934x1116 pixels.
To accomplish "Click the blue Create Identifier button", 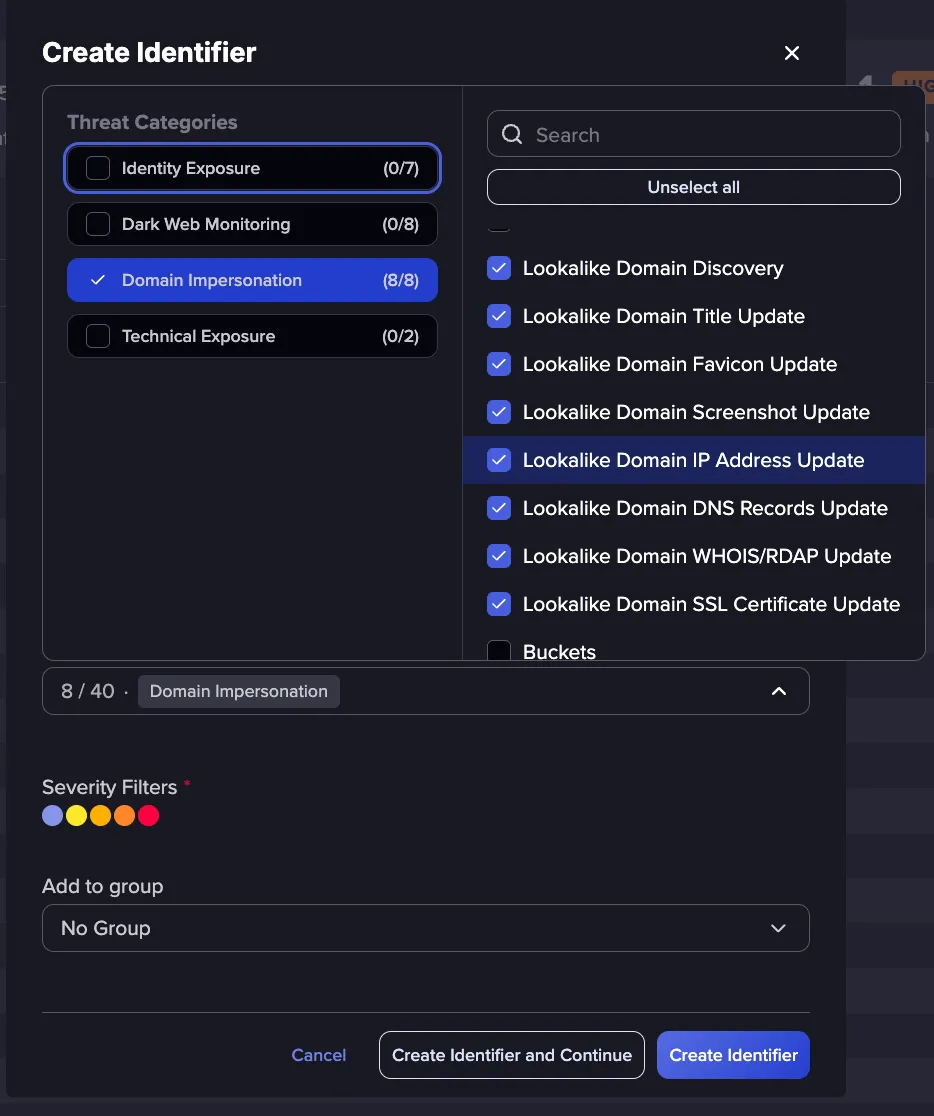I will (x=733, y=1055).
